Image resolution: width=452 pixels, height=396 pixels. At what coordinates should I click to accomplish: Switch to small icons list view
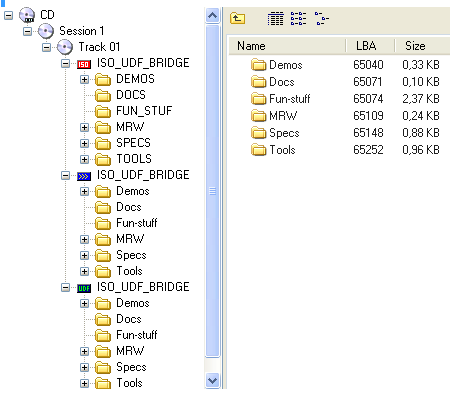(x=298, y=18)
